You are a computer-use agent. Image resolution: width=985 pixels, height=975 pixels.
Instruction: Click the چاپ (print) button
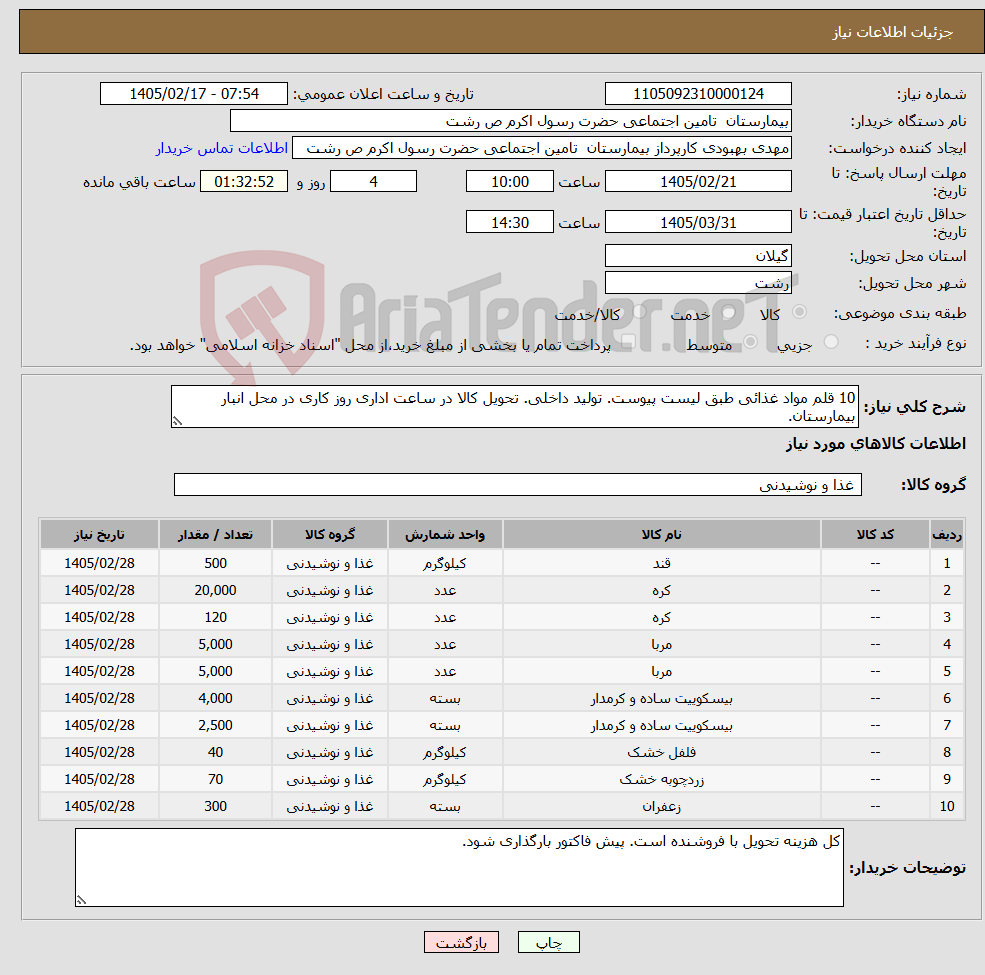(x=548, y=942)
